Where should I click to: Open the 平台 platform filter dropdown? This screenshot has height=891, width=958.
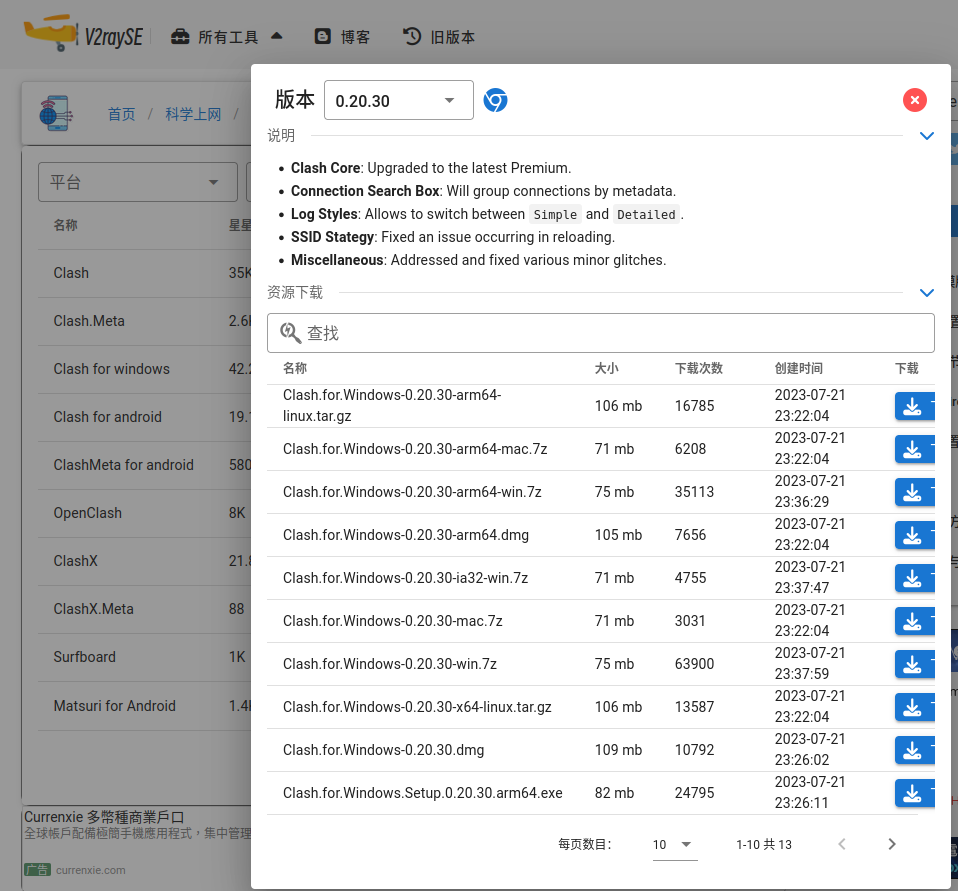[137, 182]
